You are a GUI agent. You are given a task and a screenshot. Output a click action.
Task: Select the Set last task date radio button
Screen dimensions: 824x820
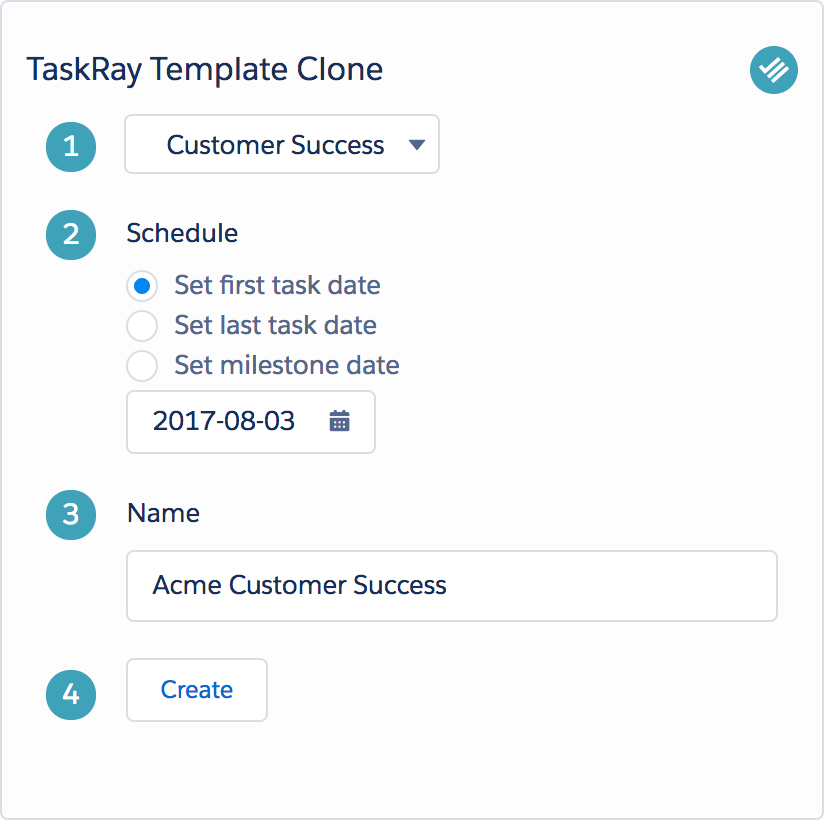[x=142, y=326]
